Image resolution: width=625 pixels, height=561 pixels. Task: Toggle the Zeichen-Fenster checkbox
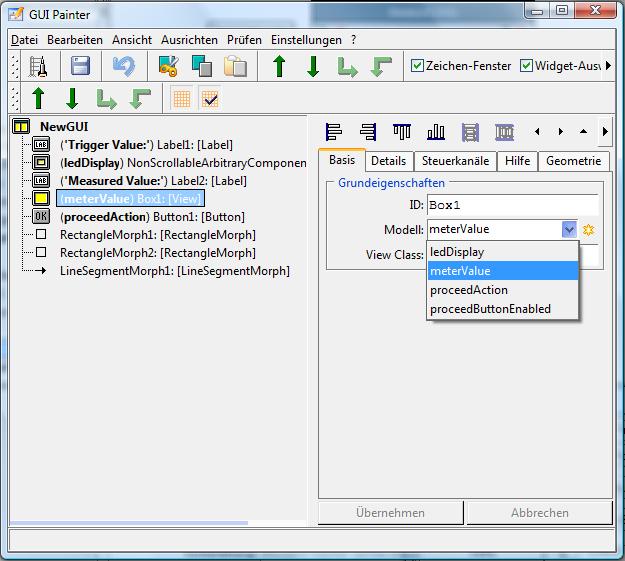pyautogui.click(x=418, y=66)
